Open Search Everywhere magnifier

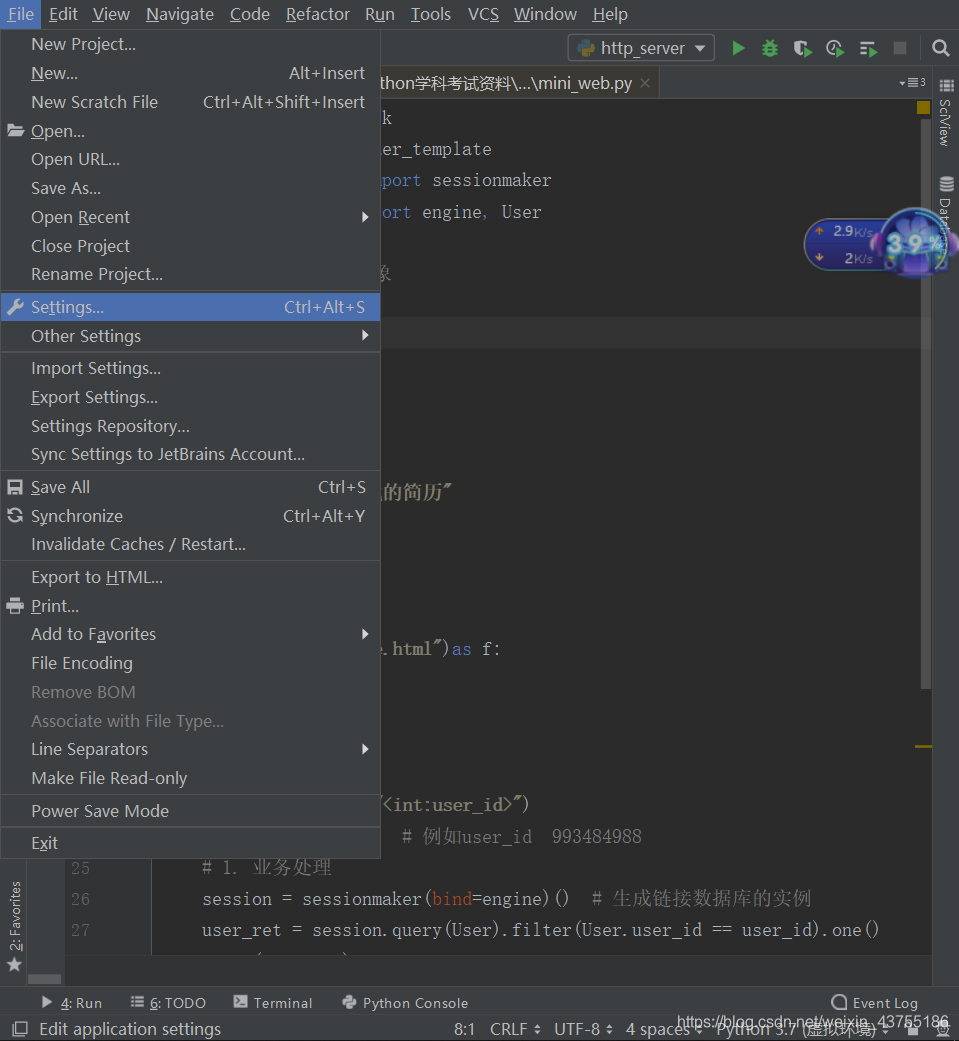click(940, 48)
